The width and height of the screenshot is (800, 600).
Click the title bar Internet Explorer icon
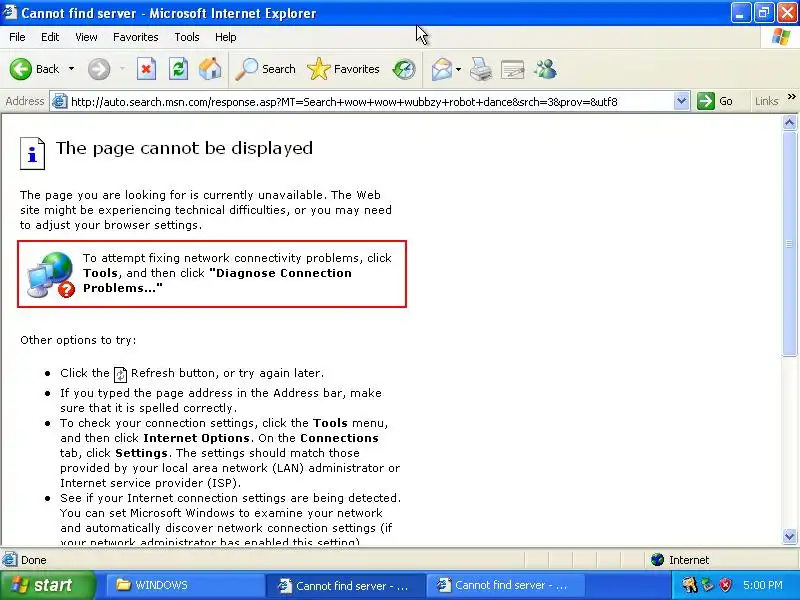pyautogui.click(x=10, y=12)
